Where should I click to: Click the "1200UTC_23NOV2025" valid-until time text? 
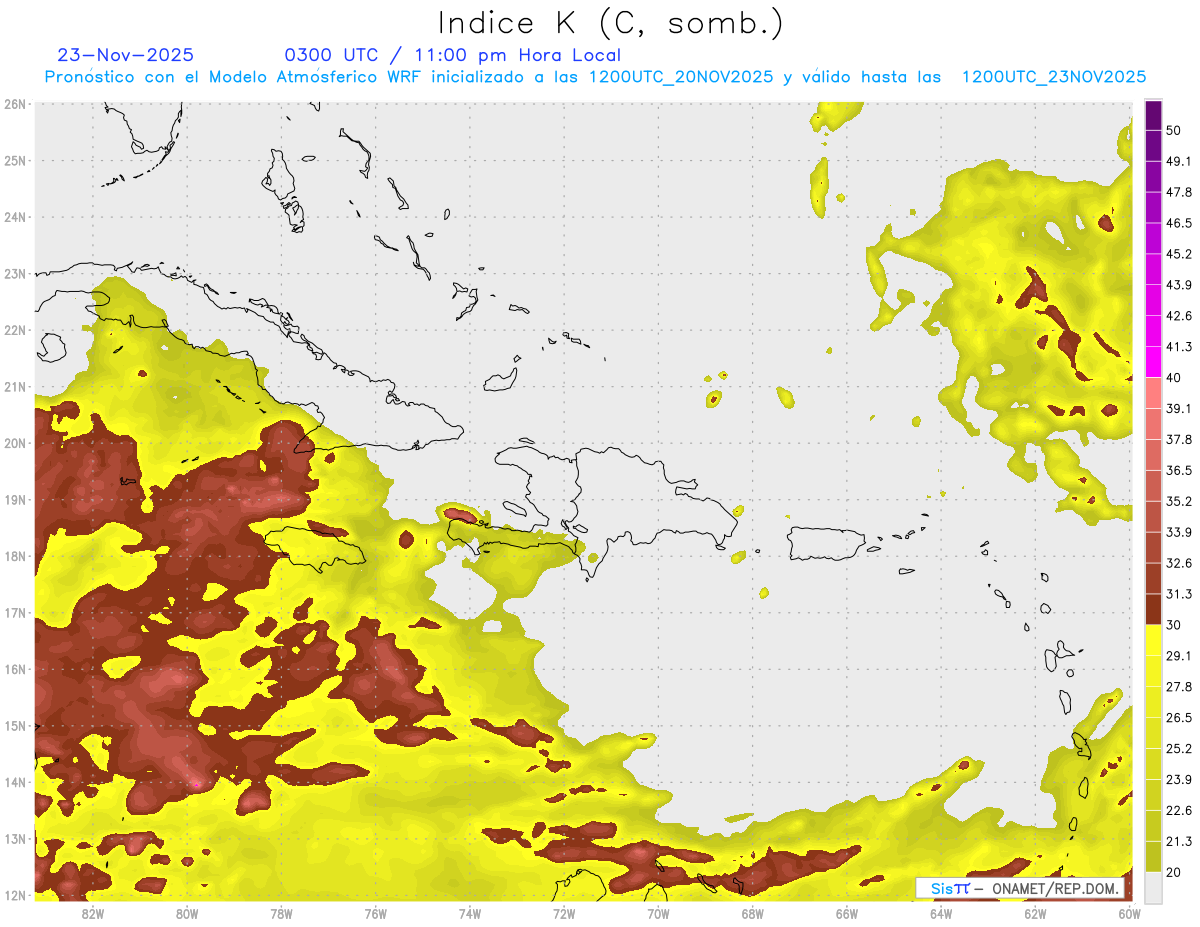(x=1054, y=77)
